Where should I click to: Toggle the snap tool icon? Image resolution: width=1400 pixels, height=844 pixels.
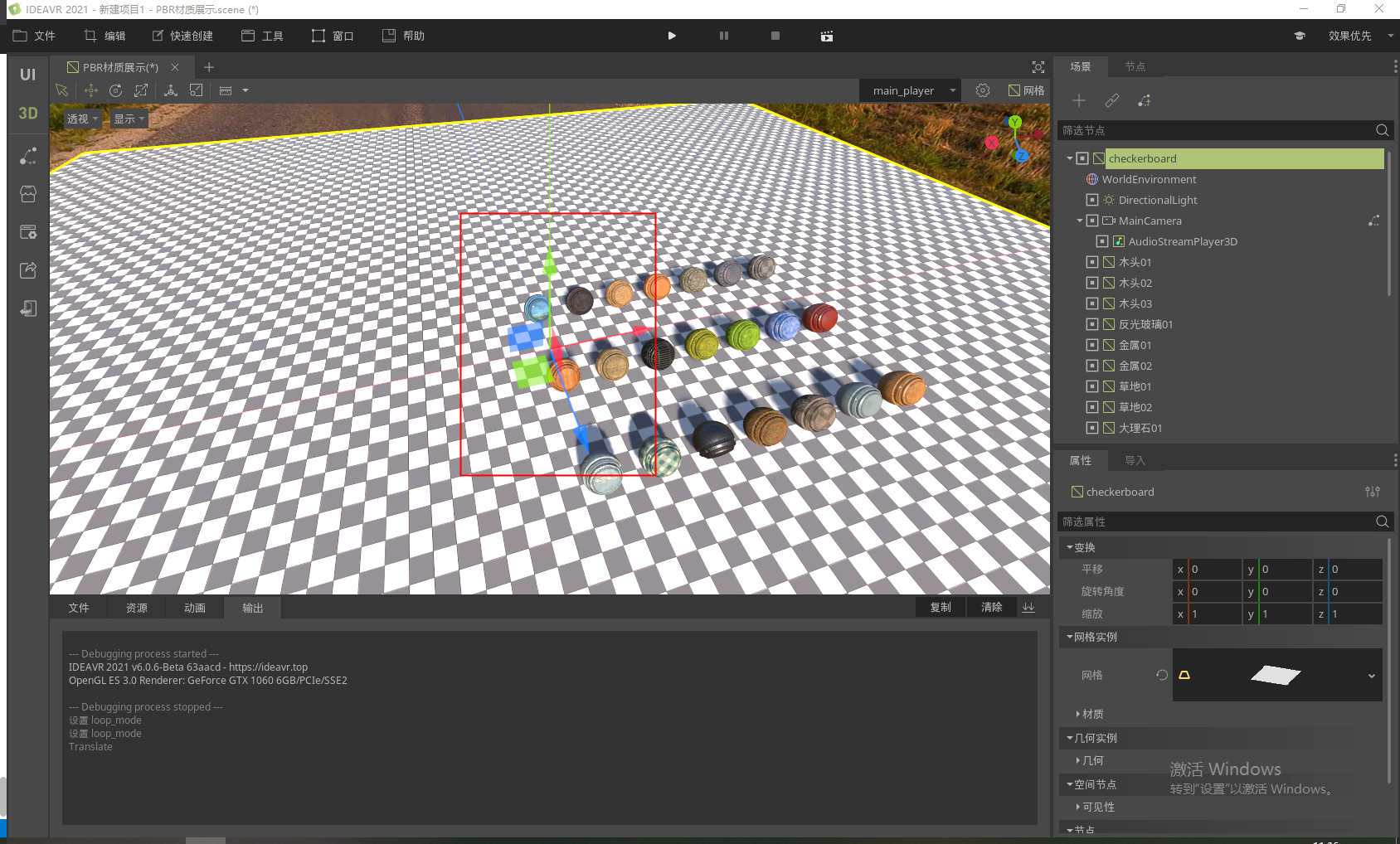[197, 90]
